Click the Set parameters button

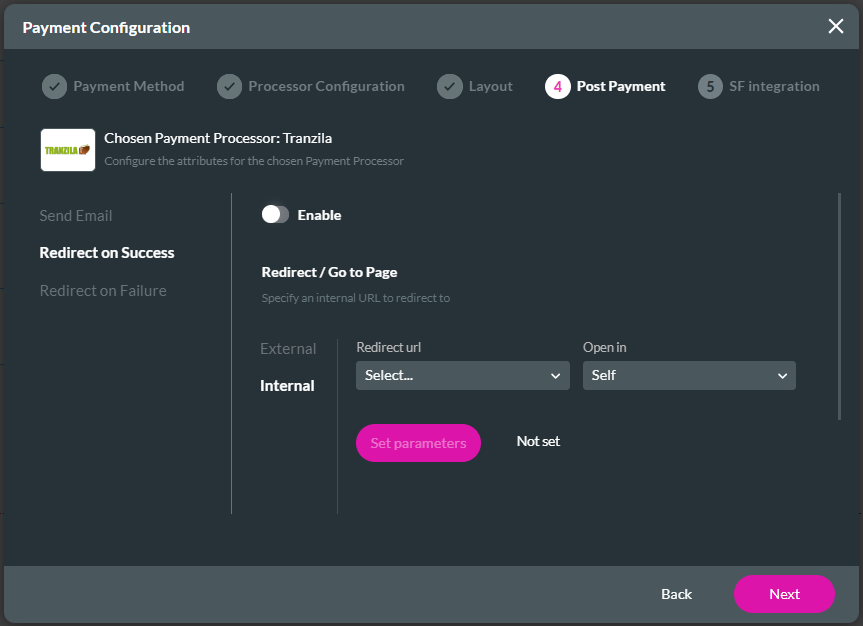point(418,442)
